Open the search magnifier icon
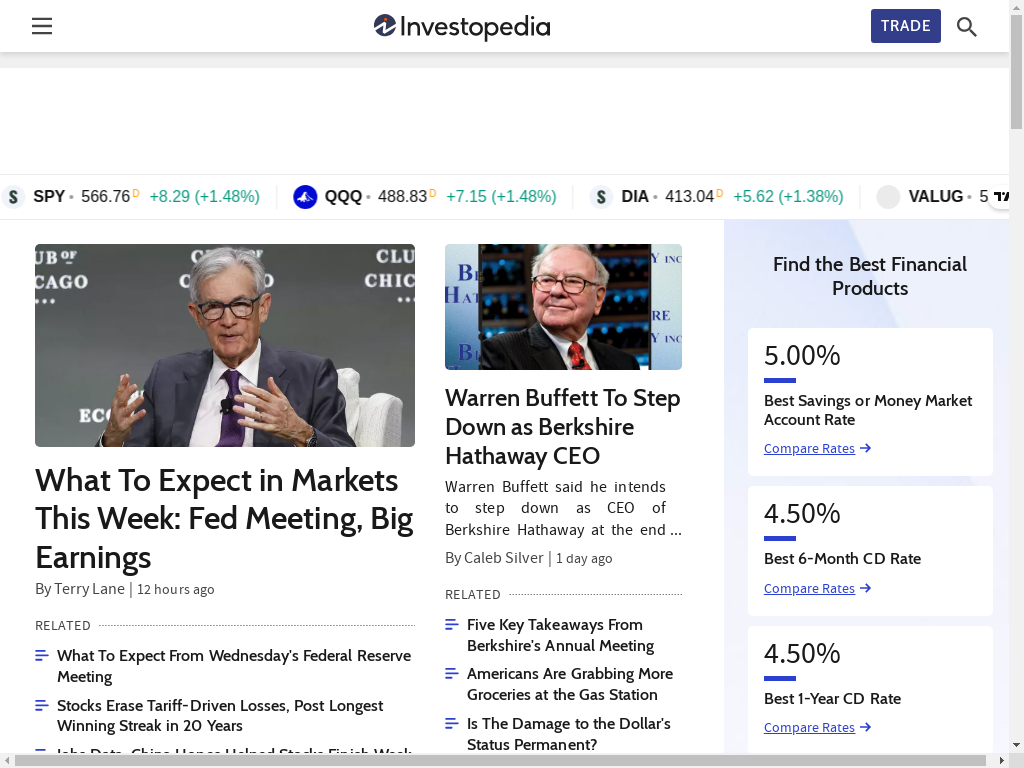The height and width of the screenshot is (768, 1024). pyautogui.click(x=967, y=26)
